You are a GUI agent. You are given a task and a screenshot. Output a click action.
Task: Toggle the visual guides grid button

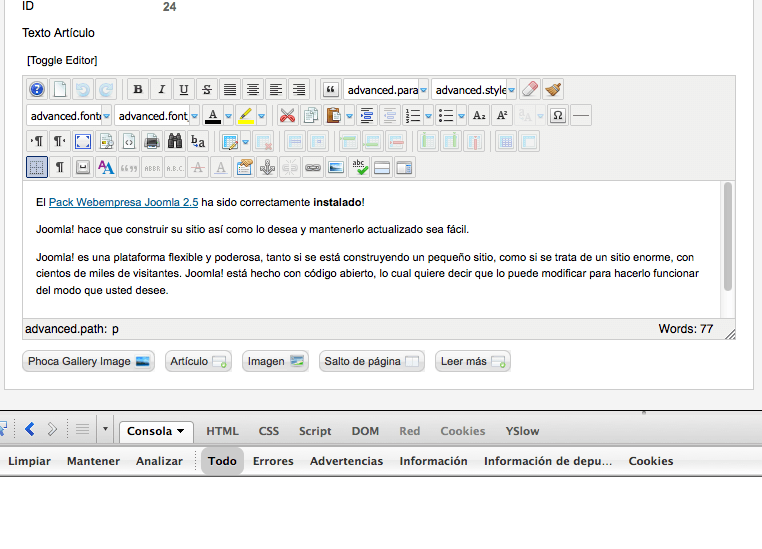pos(37,168)
